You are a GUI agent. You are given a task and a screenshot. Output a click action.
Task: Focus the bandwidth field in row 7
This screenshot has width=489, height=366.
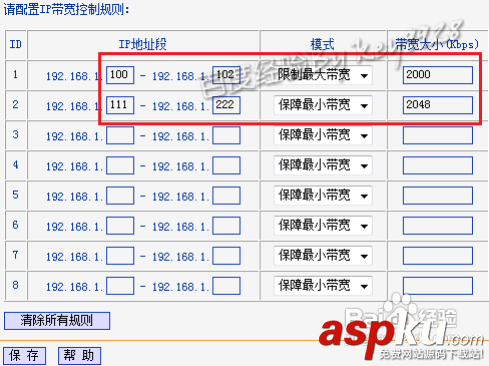pyautogui.click(x=438, y=256)
